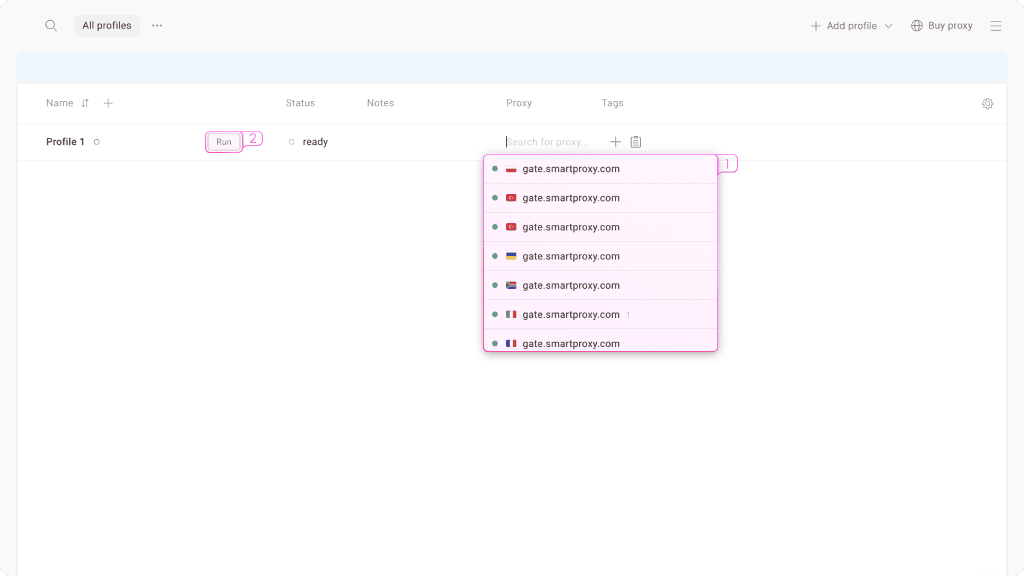This screenshot has height=576, width=1024.
Task: Click the search magnifier icon
Action: 51,26
